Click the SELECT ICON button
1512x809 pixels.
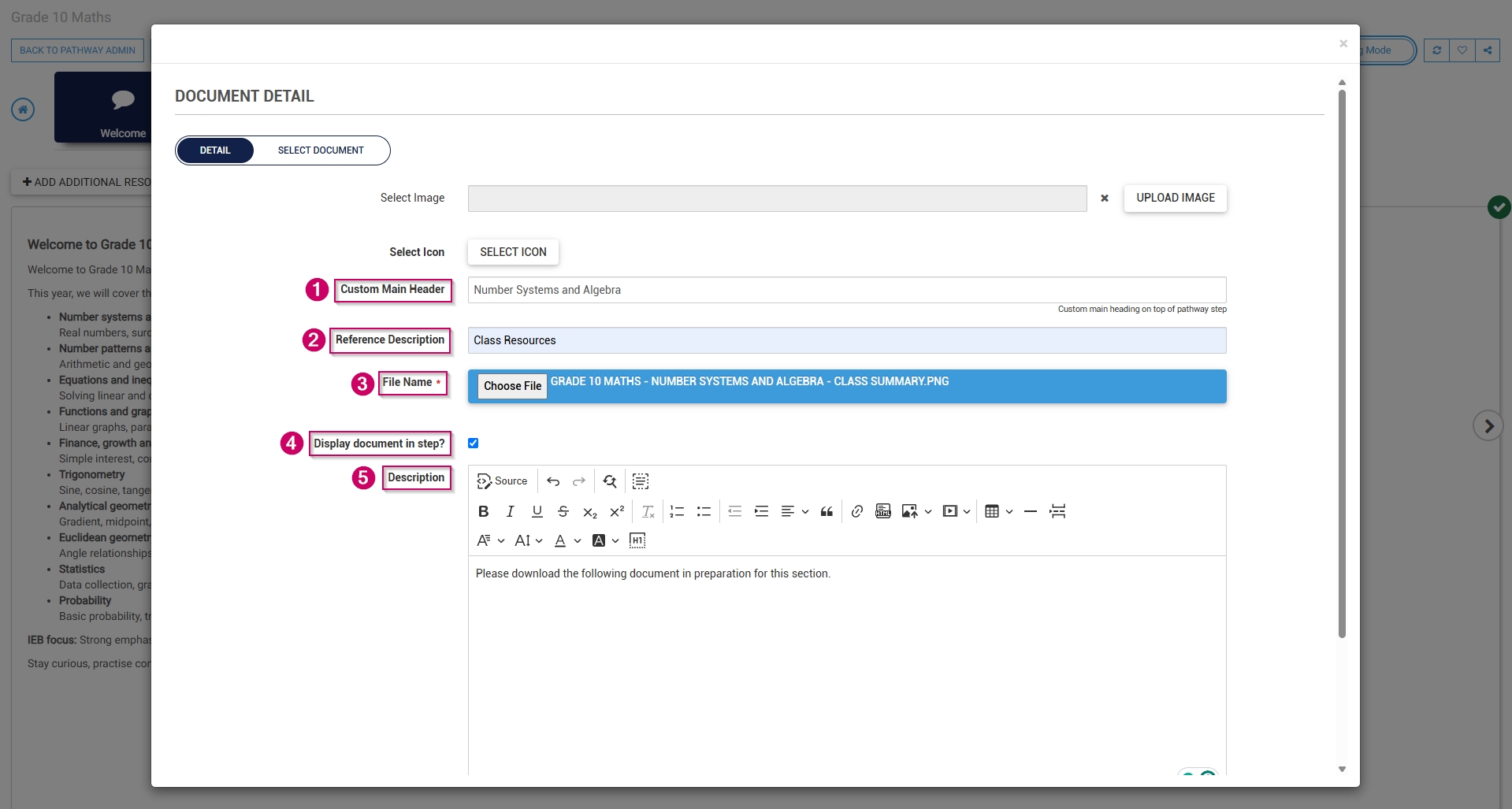(x=513, y=252)
